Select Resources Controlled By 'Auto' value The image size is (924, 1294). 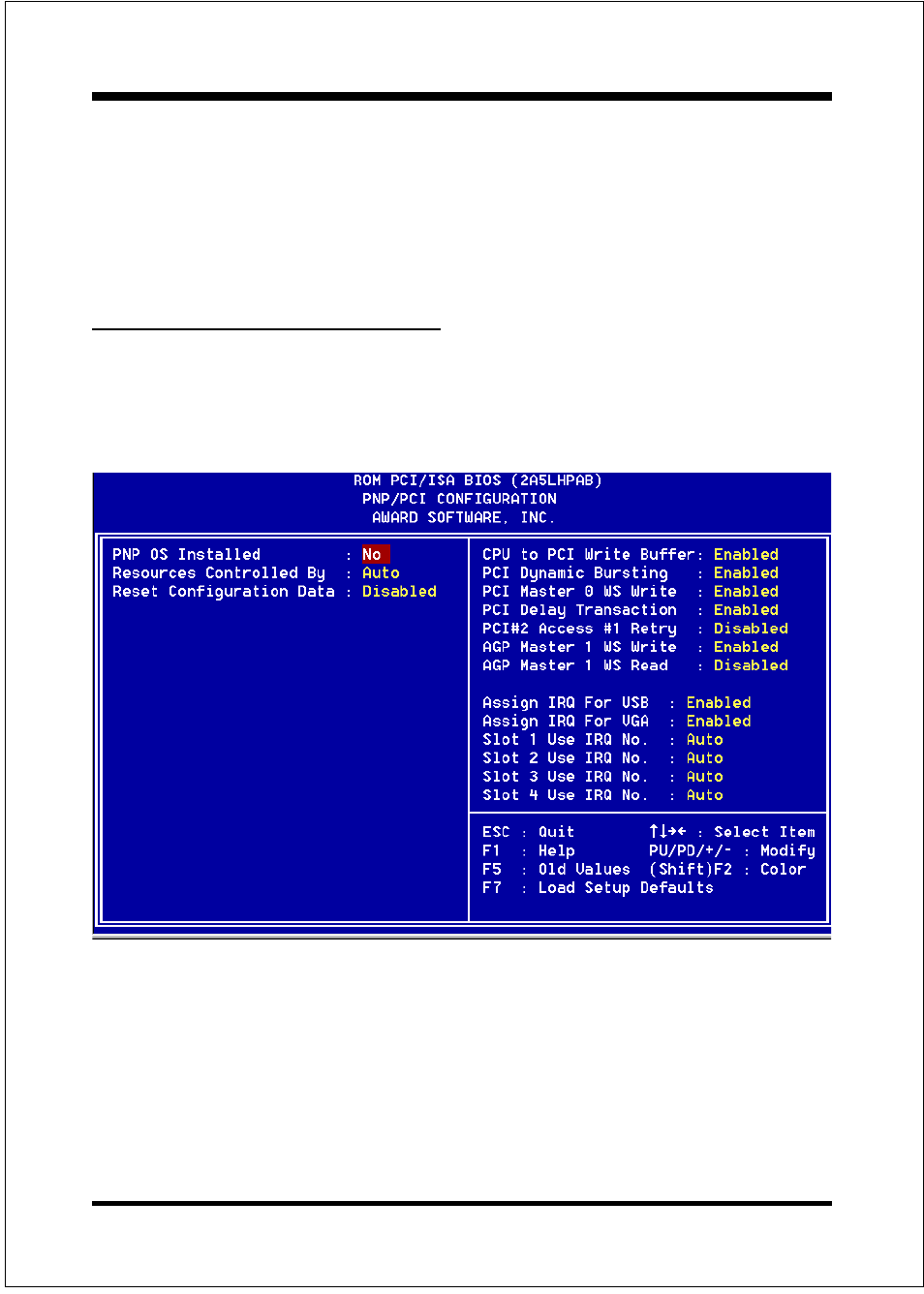click(381, 572)
